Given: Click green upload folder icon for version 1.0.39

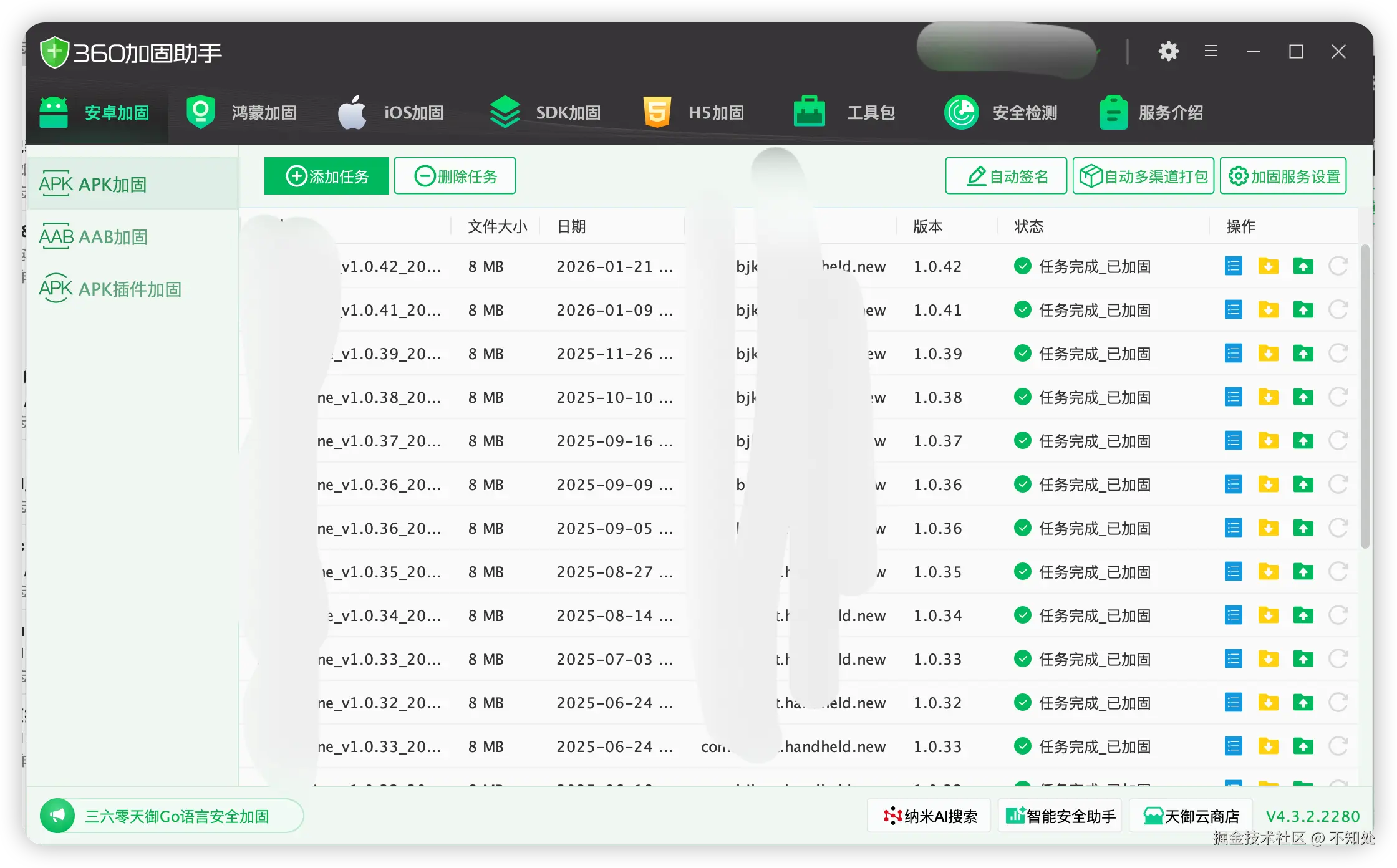Looking at the screenshot, I should pyautogui.click(x=1303, y=354).
